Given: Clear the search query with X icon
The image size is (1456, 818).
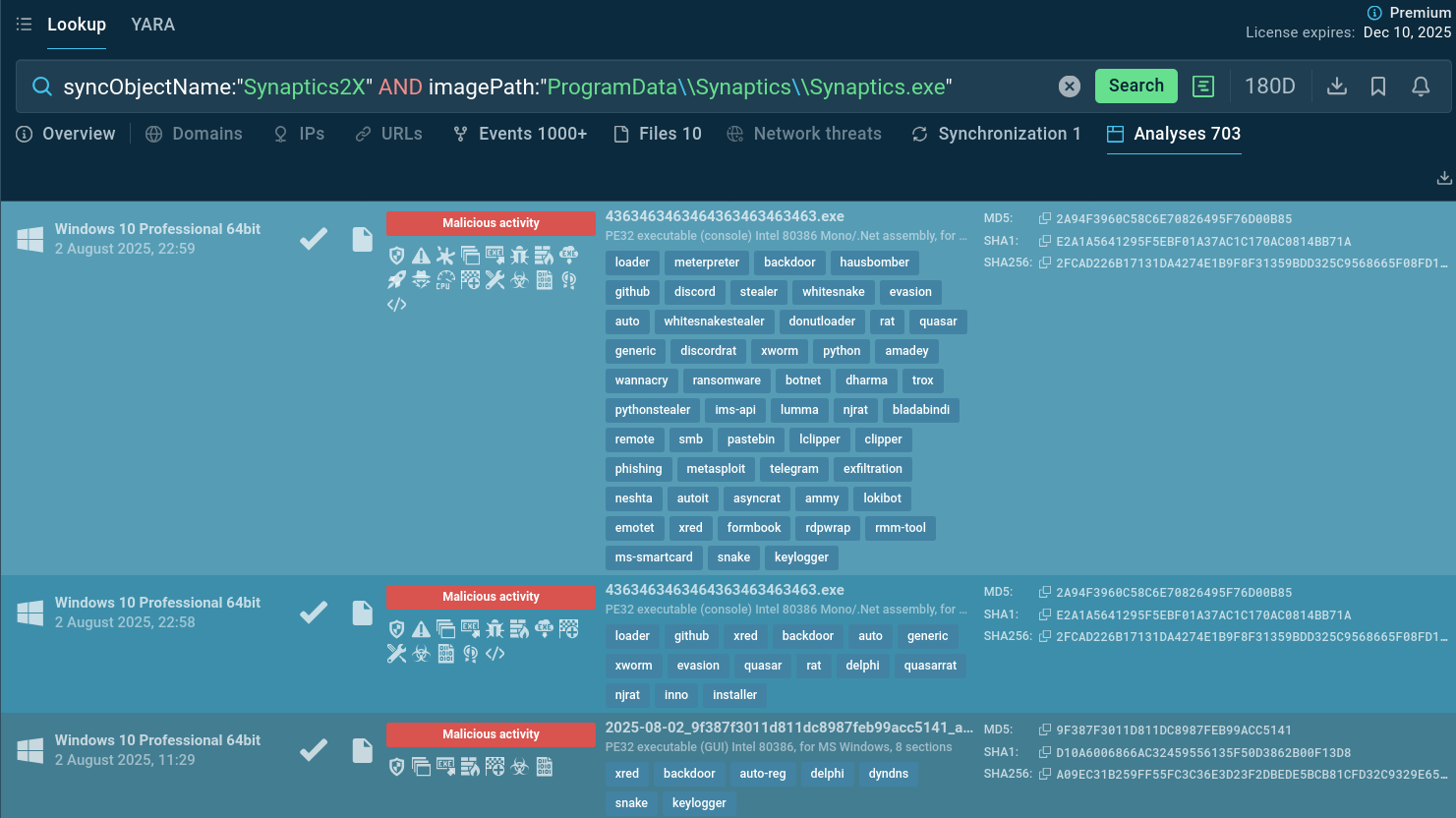Looking at the screenshot, I should tap(1070, 87).
